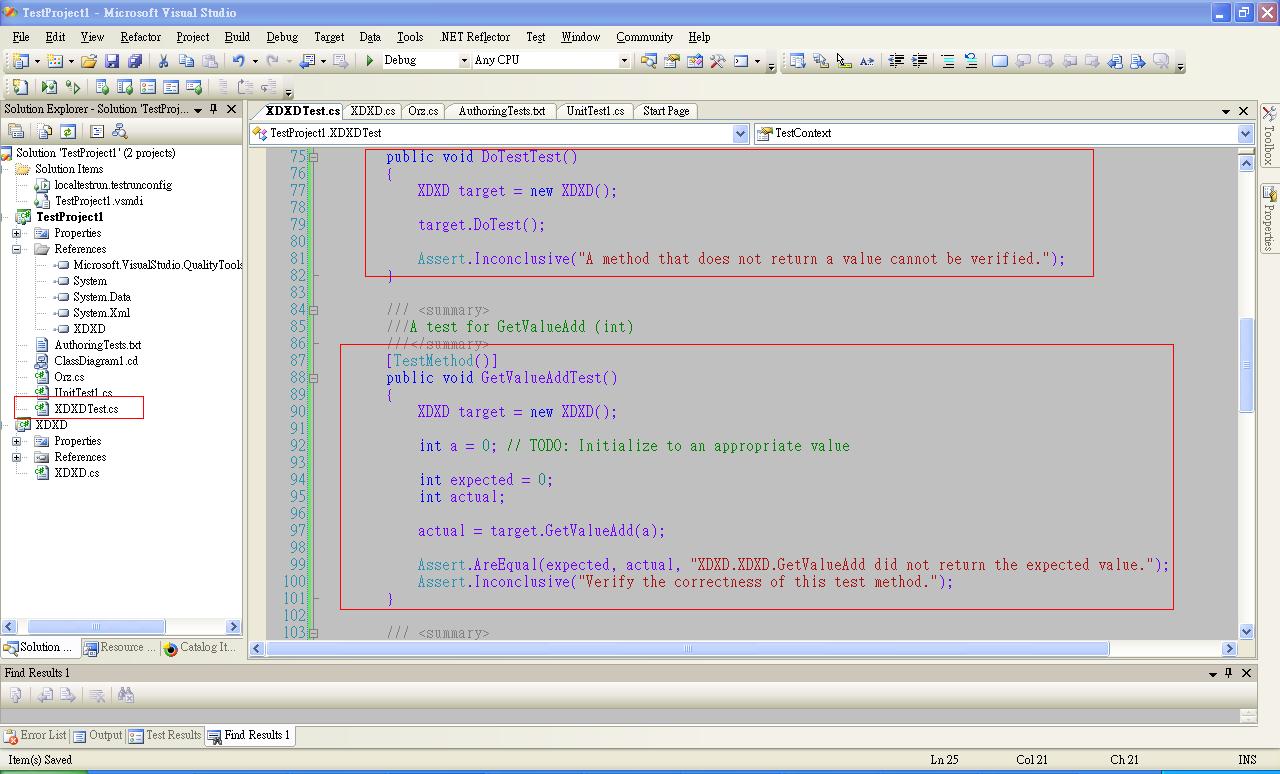Expand Properties under XDXD project
Image resolution: width=1280 pixels, height=774 pixels.
[x=17, y=441]
